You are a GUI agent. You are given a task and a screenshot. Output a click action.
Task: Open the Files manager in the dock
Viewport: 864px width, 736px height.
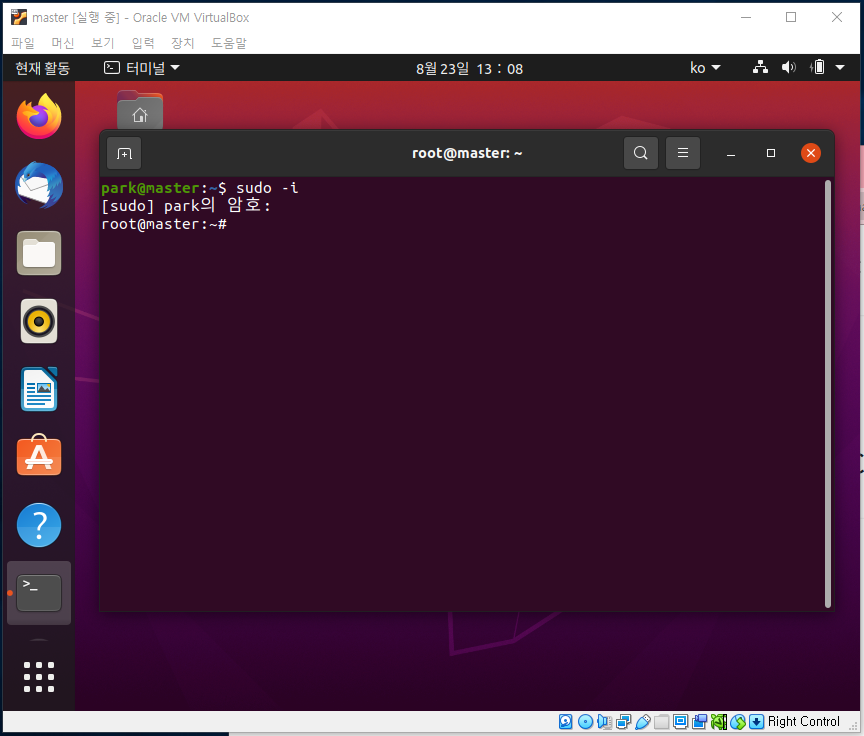tap(39, 253)
